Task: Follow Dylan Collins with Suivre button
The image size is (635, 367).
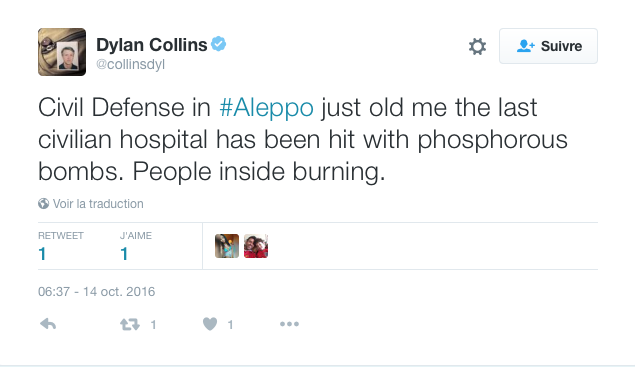Action: click(x=548, y=46)
